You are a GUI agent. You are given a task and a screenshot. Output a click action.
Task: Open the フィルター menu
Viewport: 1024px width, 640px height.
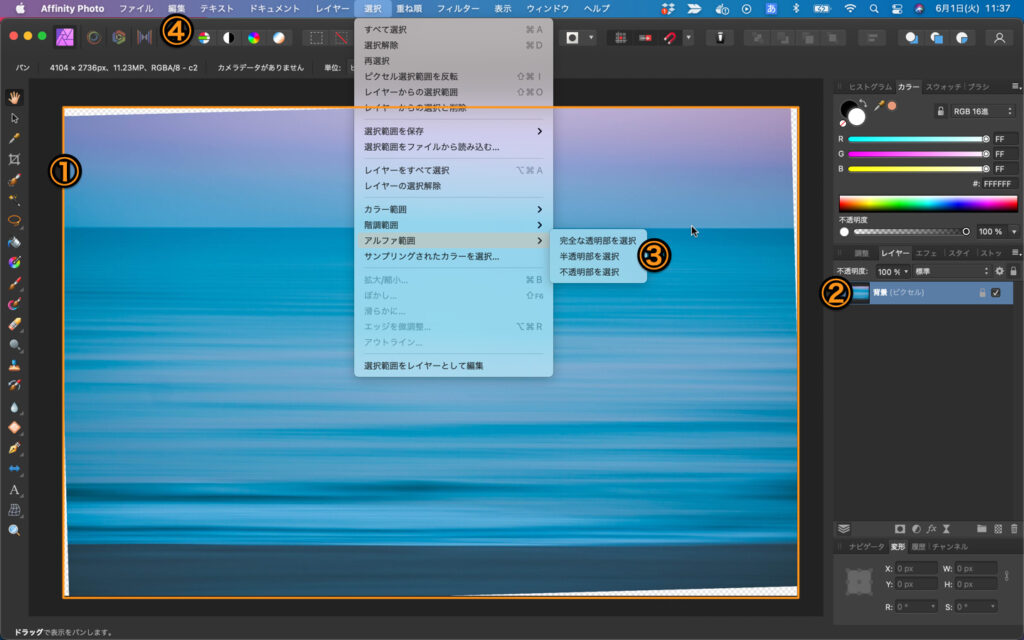point(458,8)
